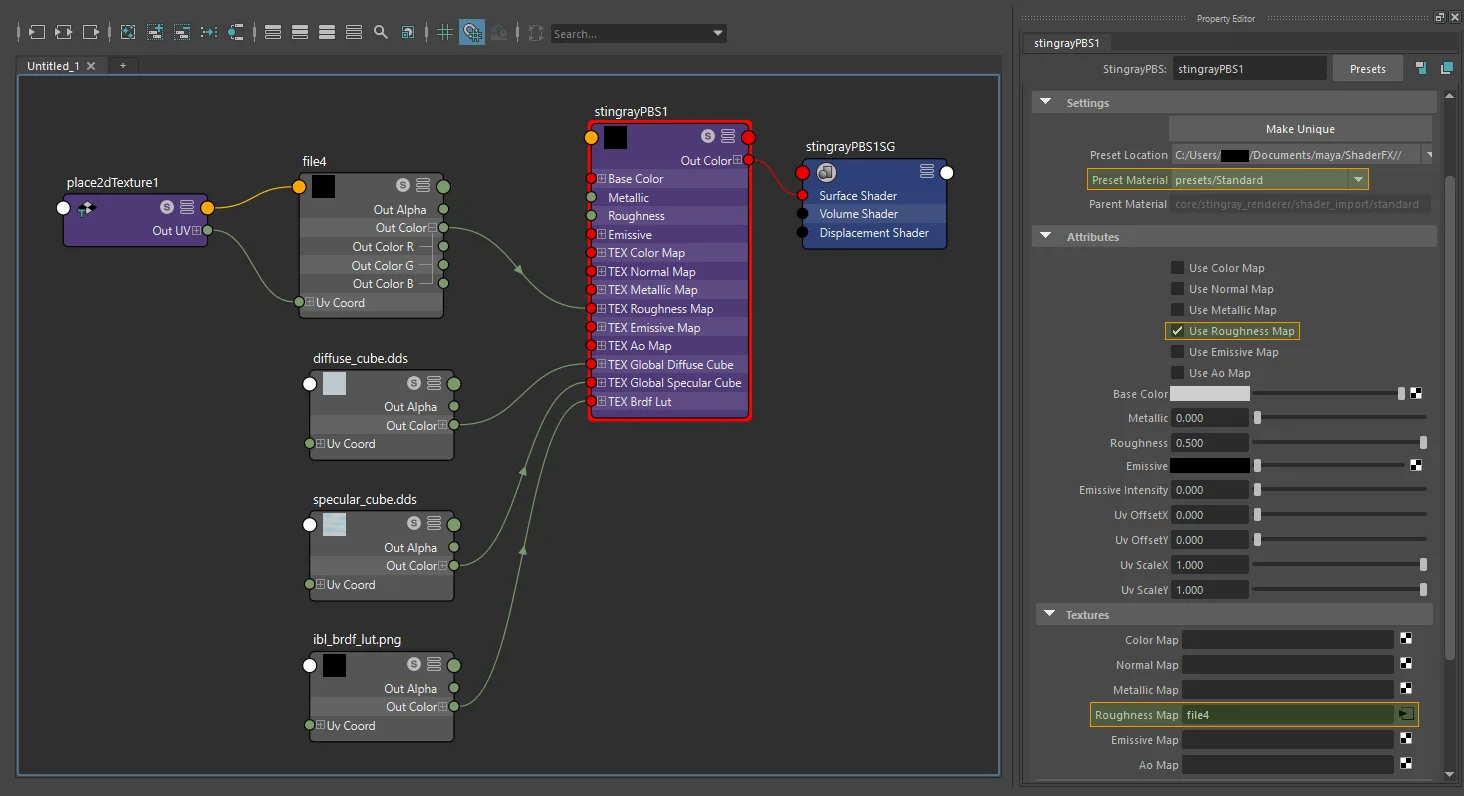Screen dimensions: 1464x796
Task: Click the Clear Graph toolbar icon
Action: point(128,33)
